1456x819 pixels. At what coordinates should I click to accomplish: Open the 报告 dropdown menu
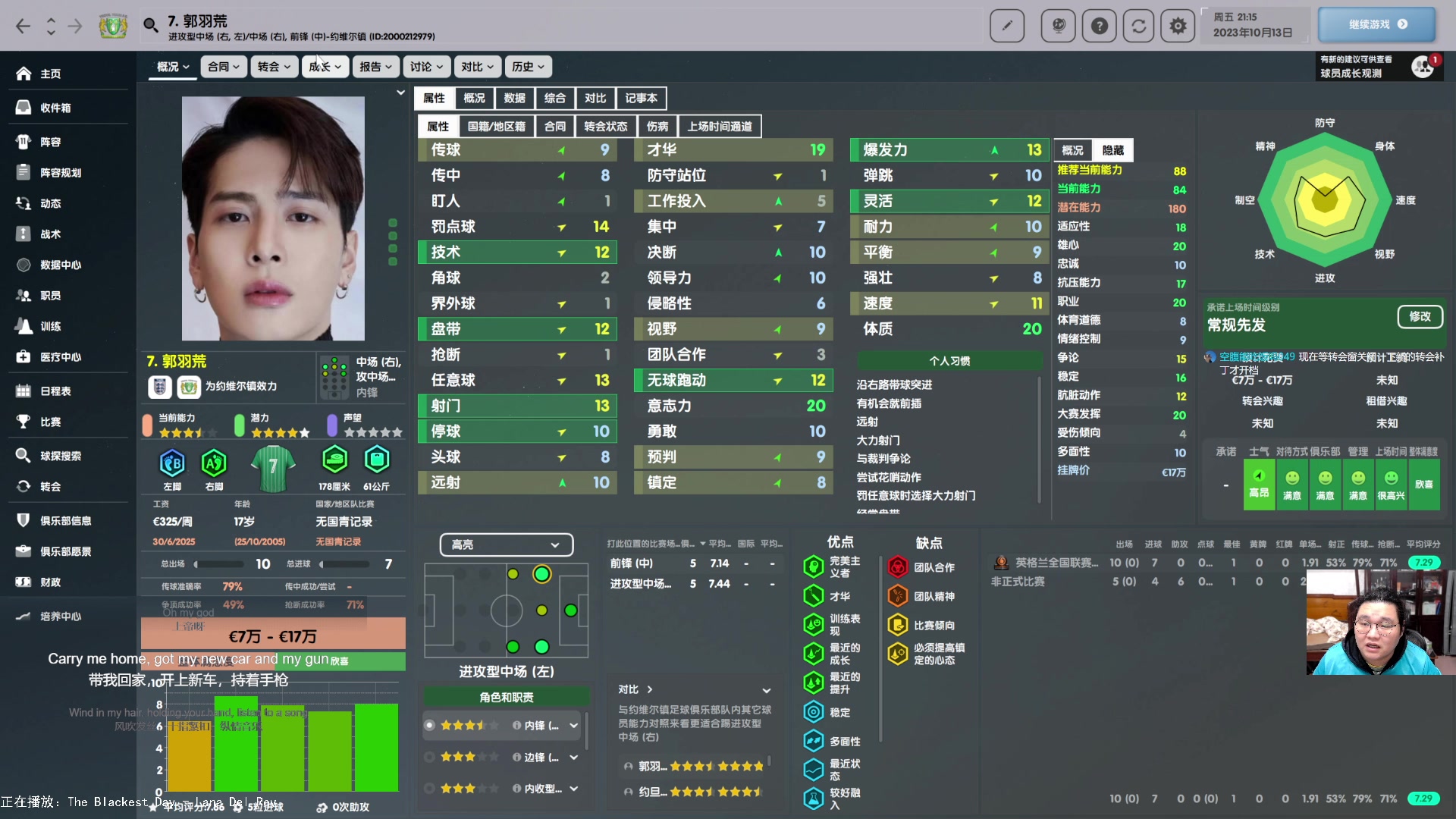(x=375, y=67)
